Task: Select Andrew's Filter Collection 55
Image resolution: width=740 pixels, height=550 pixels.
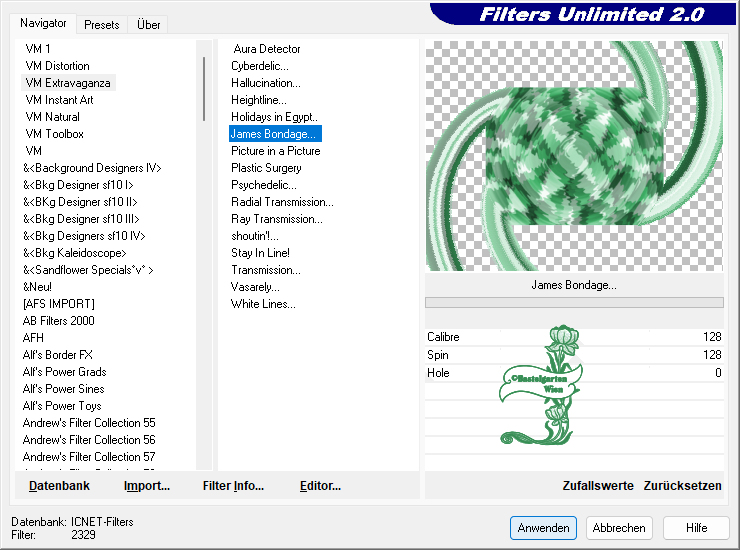Action: click(89, 423)
